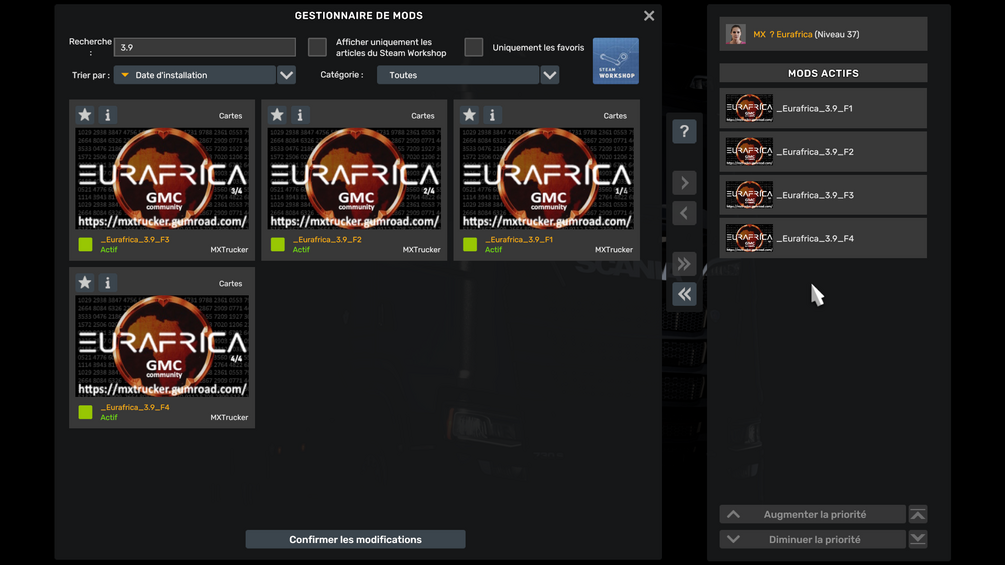Screen dimensions: 1005x565
Task: Open info for _Eurafrica_3.9_F3 mod
Action: (x=108, y=115)
